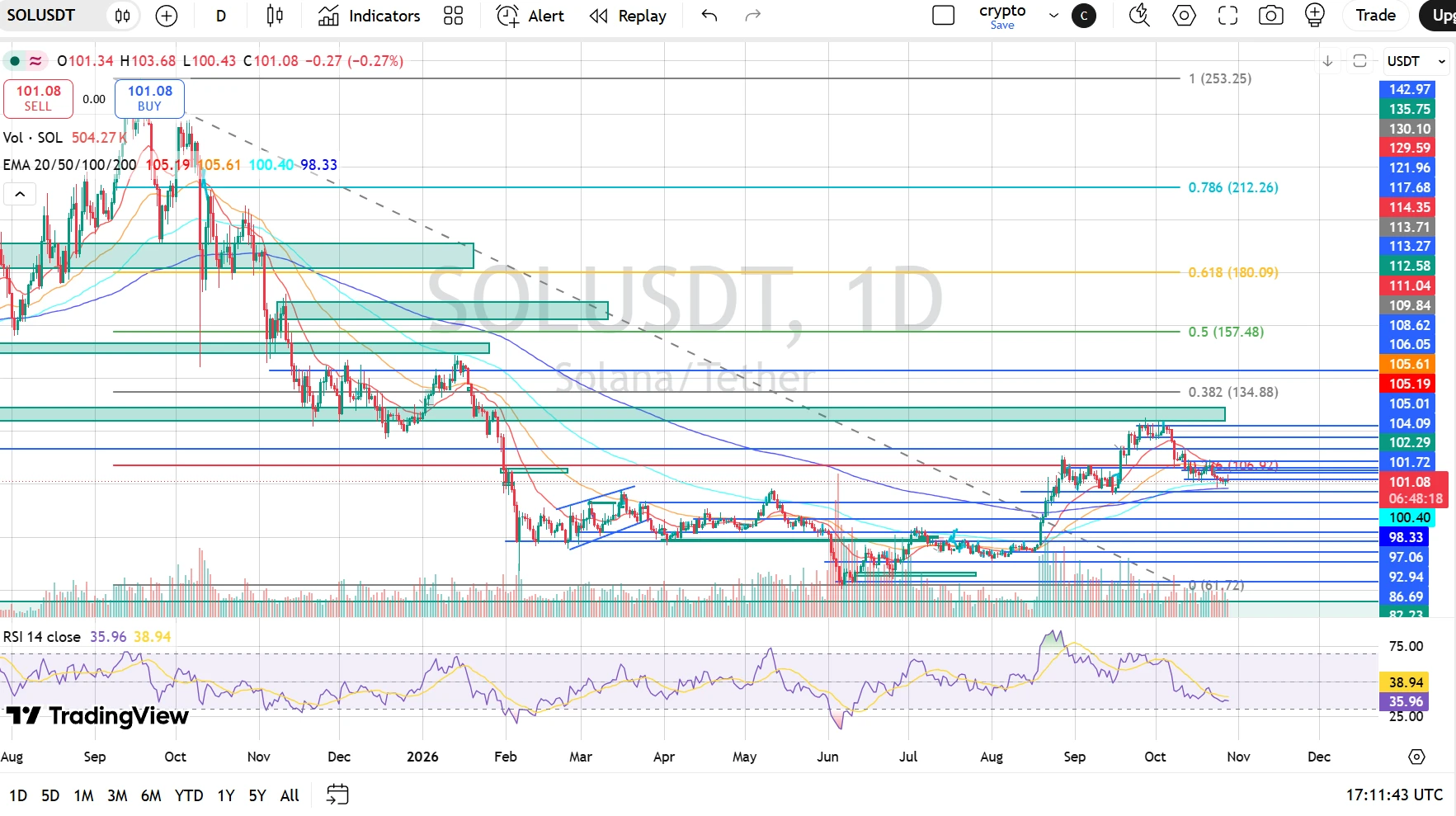Select the 1D time range
Screen dimensions: 1456x816
18,795
